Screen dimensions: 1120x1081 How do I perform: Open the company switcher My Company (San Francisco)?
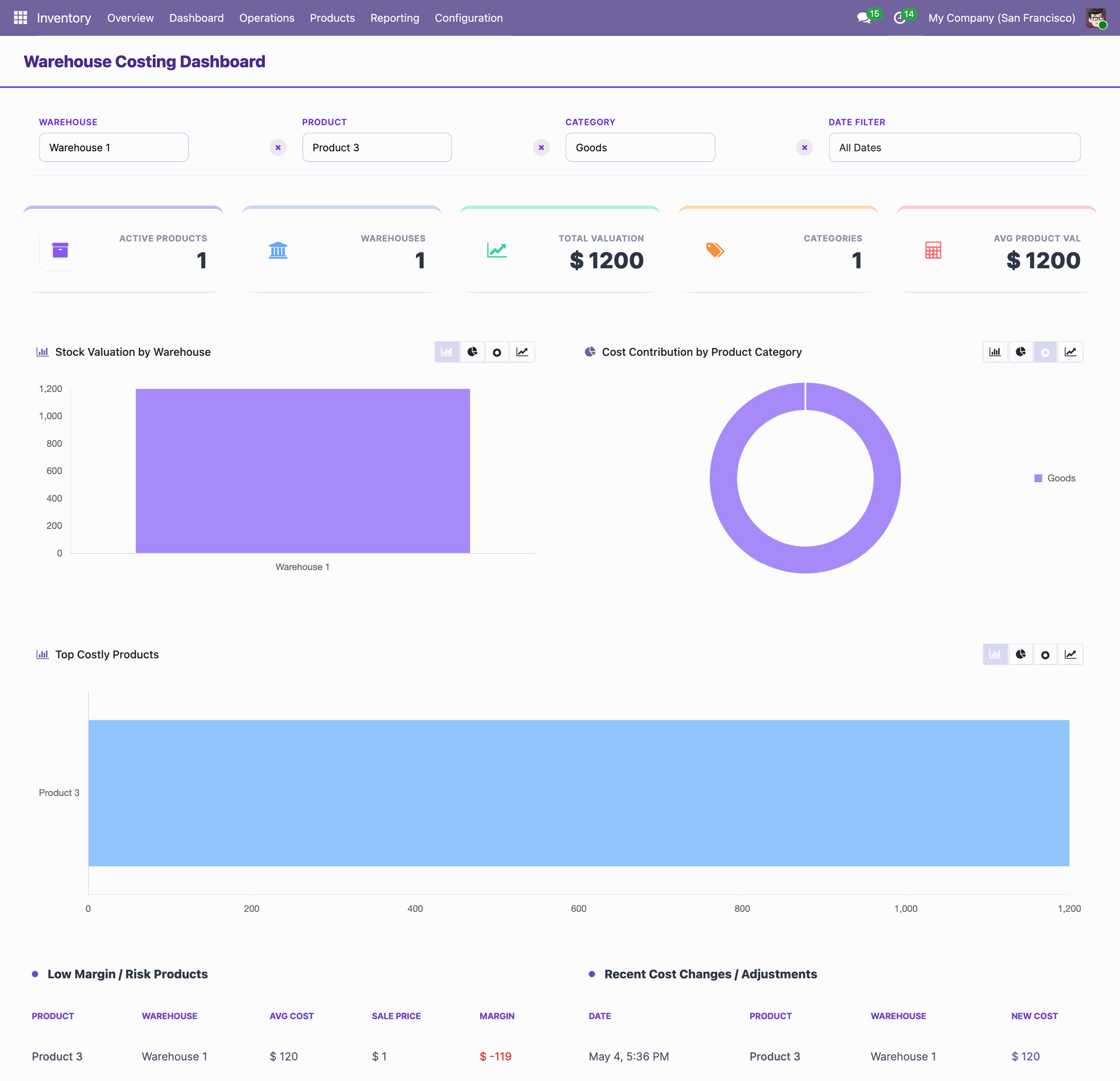point(1002,18)
